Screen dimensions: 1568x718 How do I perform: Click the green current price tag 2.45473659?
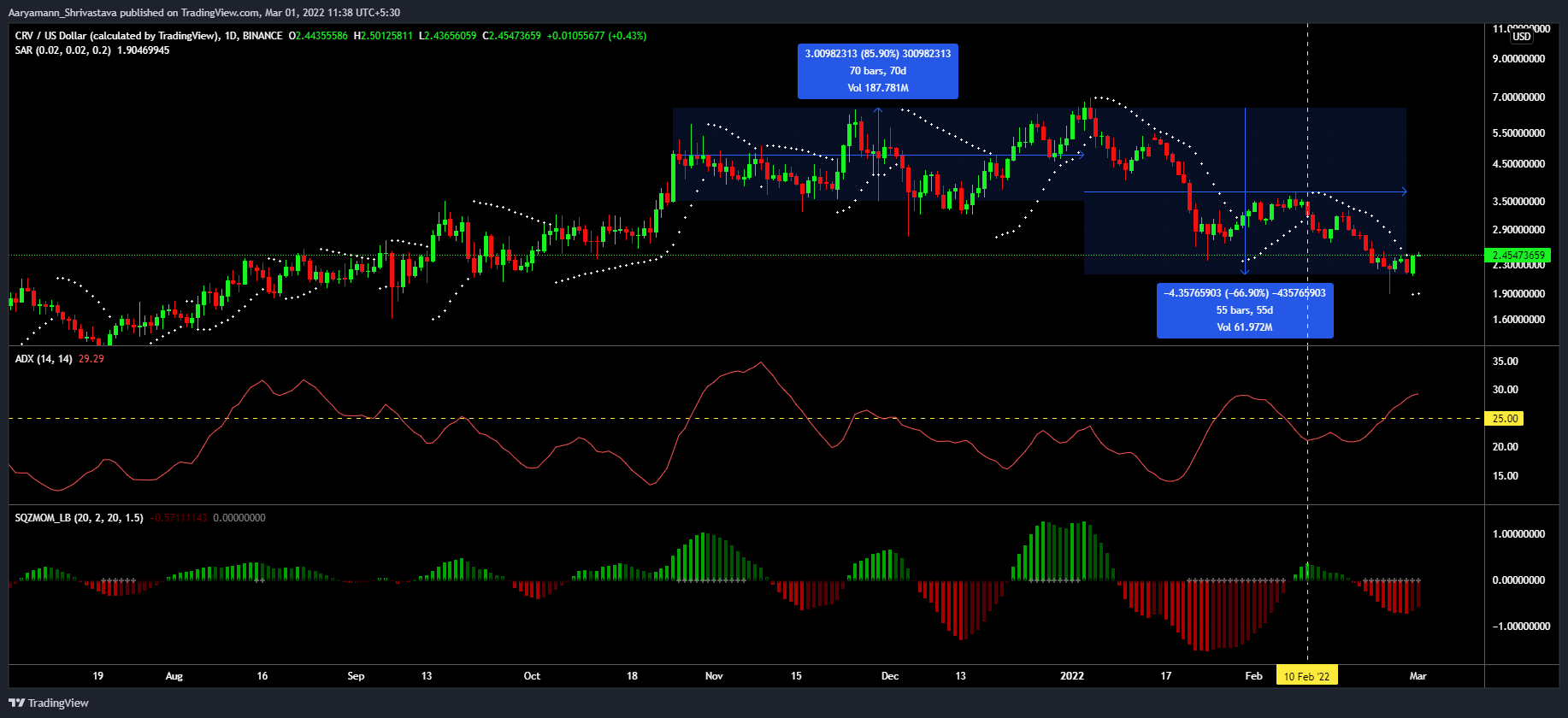pos(1518,256)
